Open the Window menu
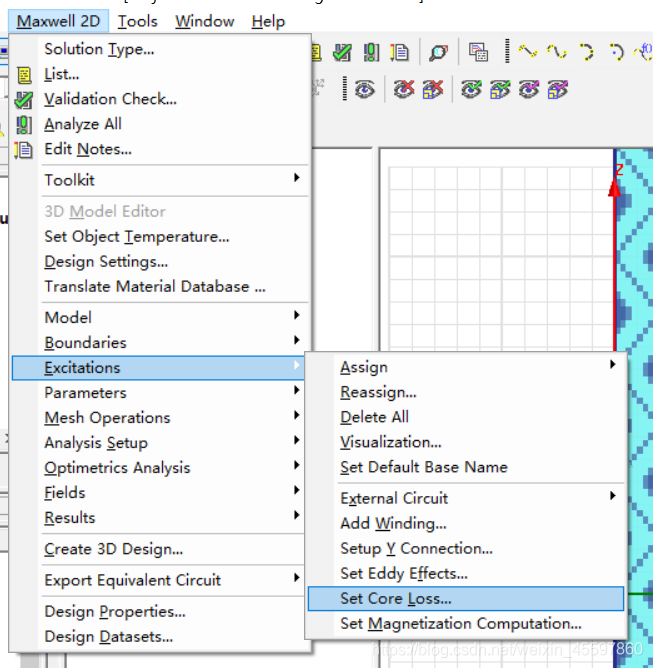This screenshot has width=653, height=668. coord(204,21)
